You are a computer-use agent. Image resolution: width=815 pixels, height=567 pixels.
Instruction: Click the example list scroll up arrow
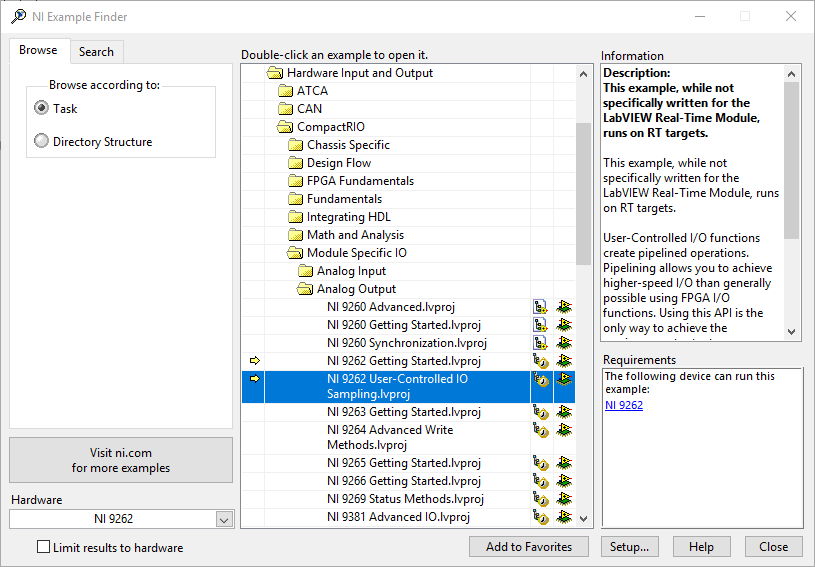pos(583,74)
